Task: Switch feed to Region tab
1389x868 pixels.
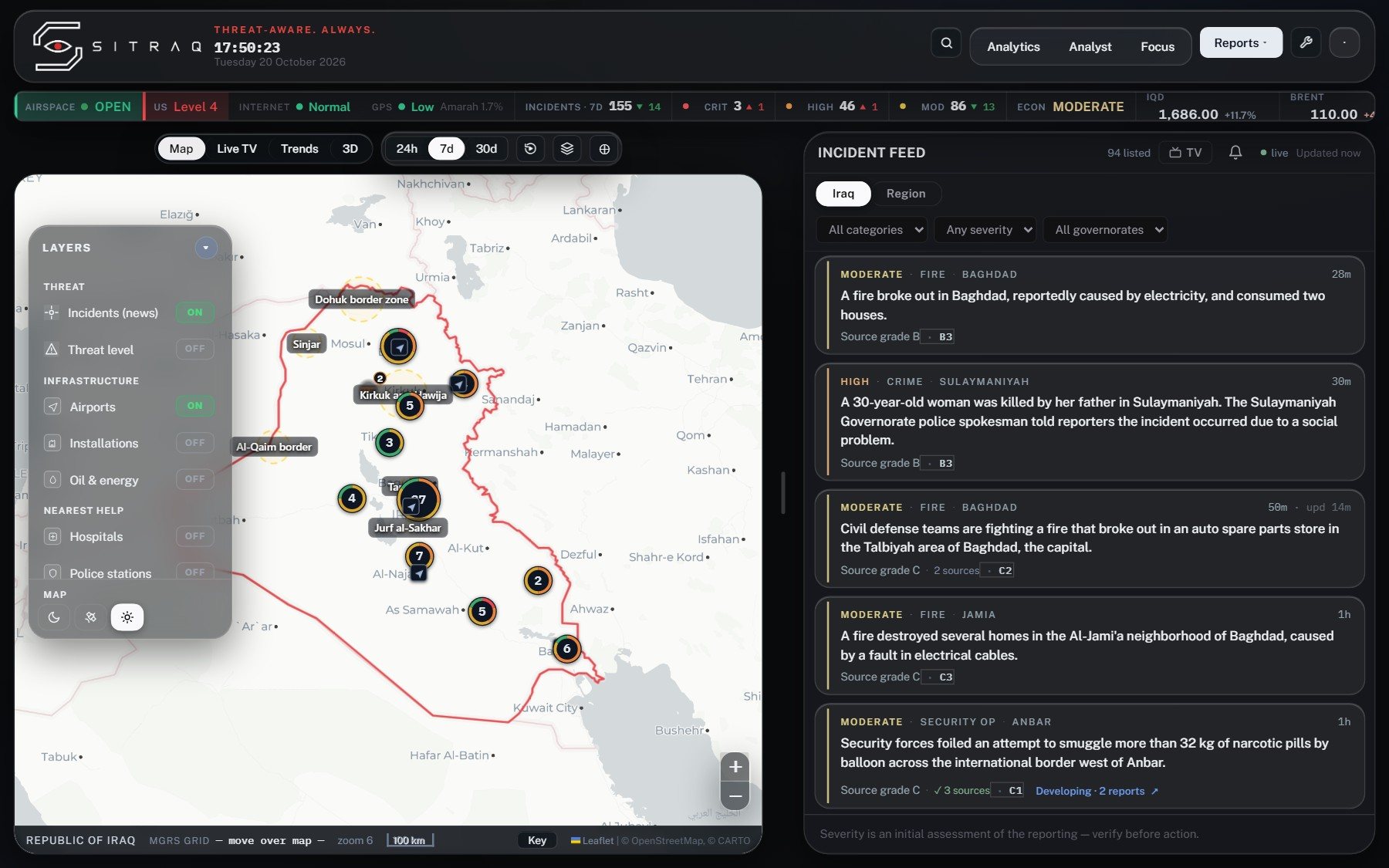Action: pos(905,194)
